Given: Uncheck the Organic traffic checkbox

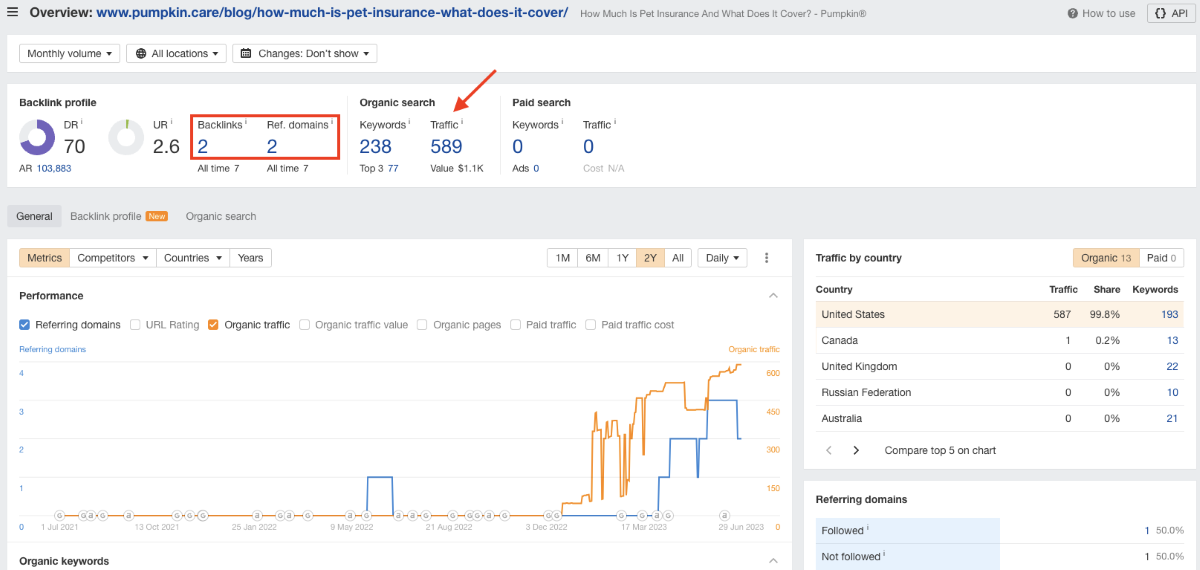Looking at the screenshot, I should click(x=213, y=324).
